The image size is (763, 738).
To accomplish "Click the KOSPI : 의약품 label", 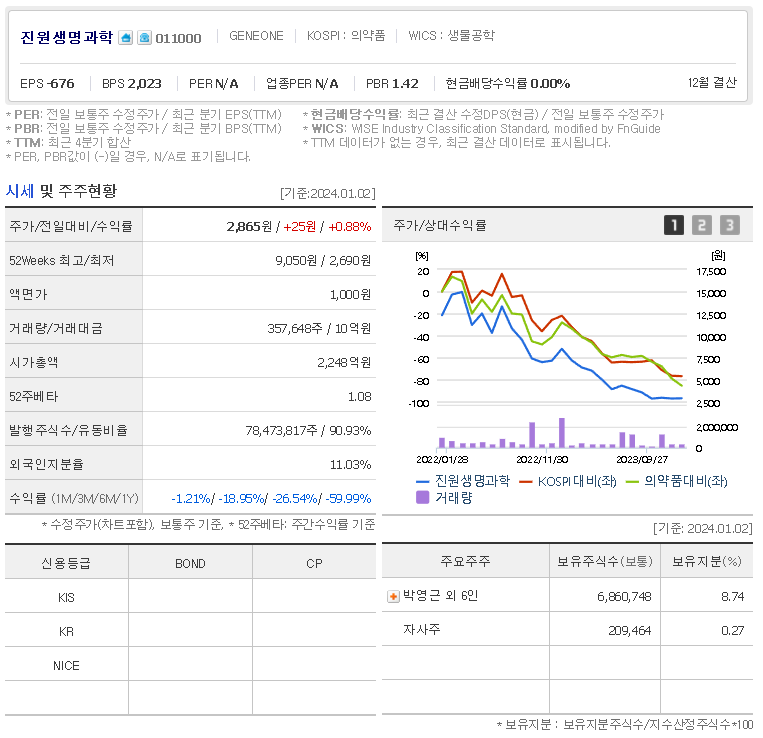I will (346, 36).
